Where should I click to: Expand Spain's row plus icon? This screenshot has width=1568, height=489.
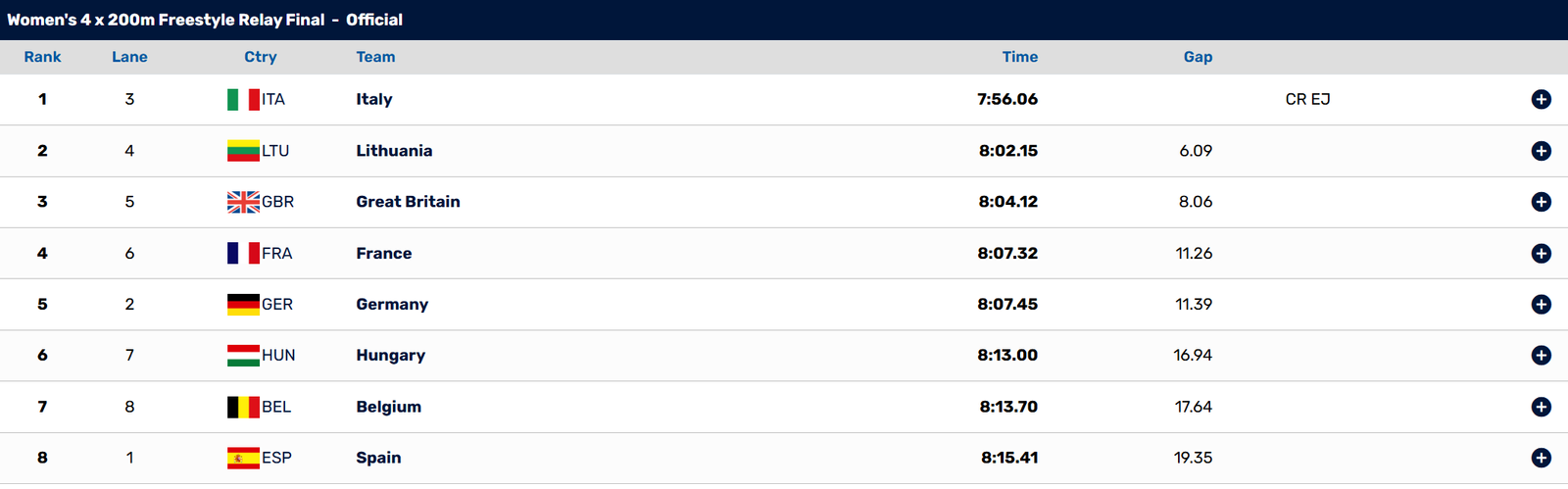point(1541,458)
